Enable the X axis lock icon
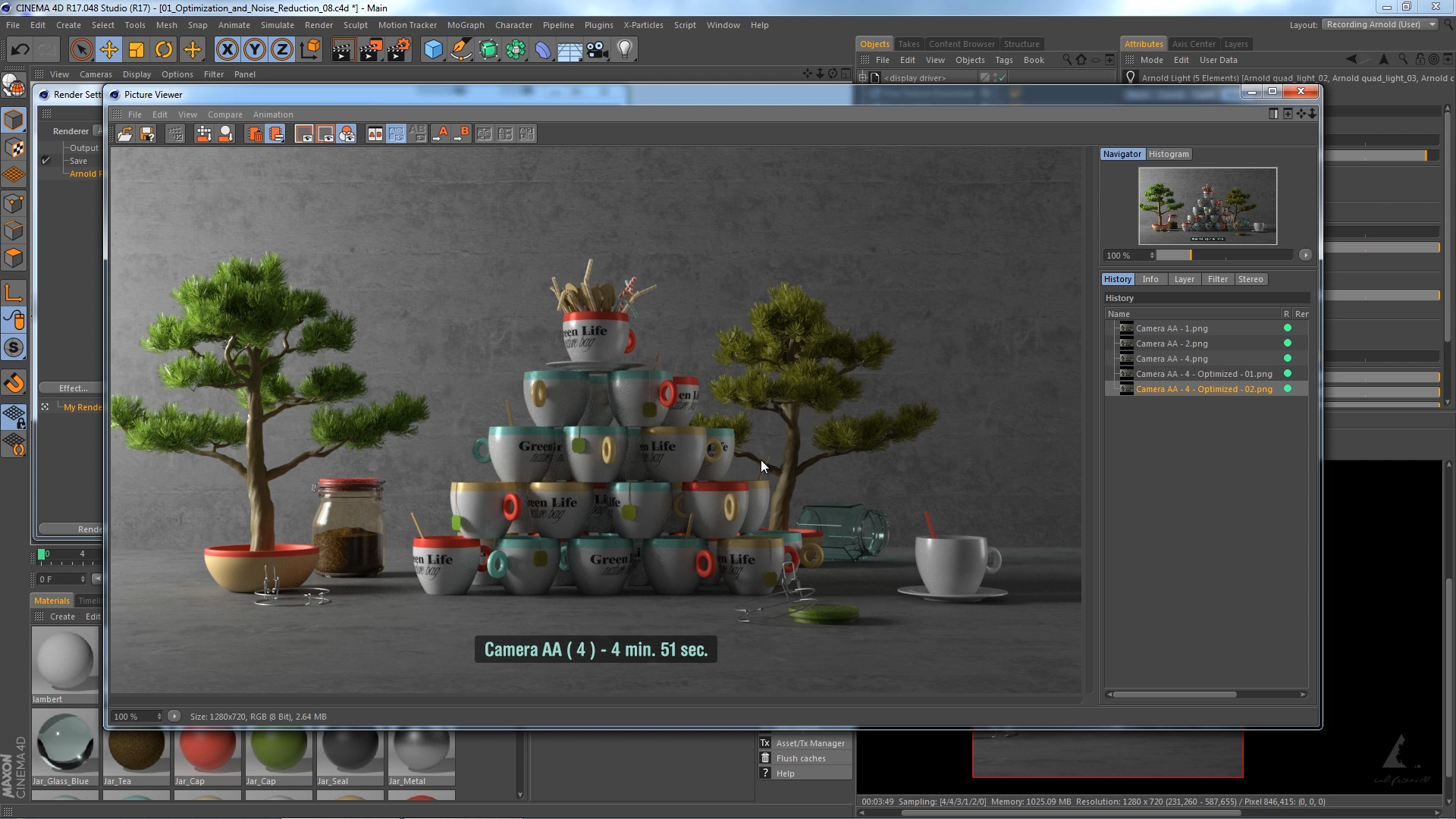 (x=227, y=49)
